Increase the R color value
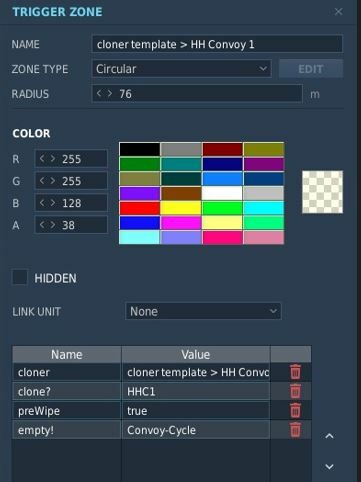361x482 pixels. [53, 159]
